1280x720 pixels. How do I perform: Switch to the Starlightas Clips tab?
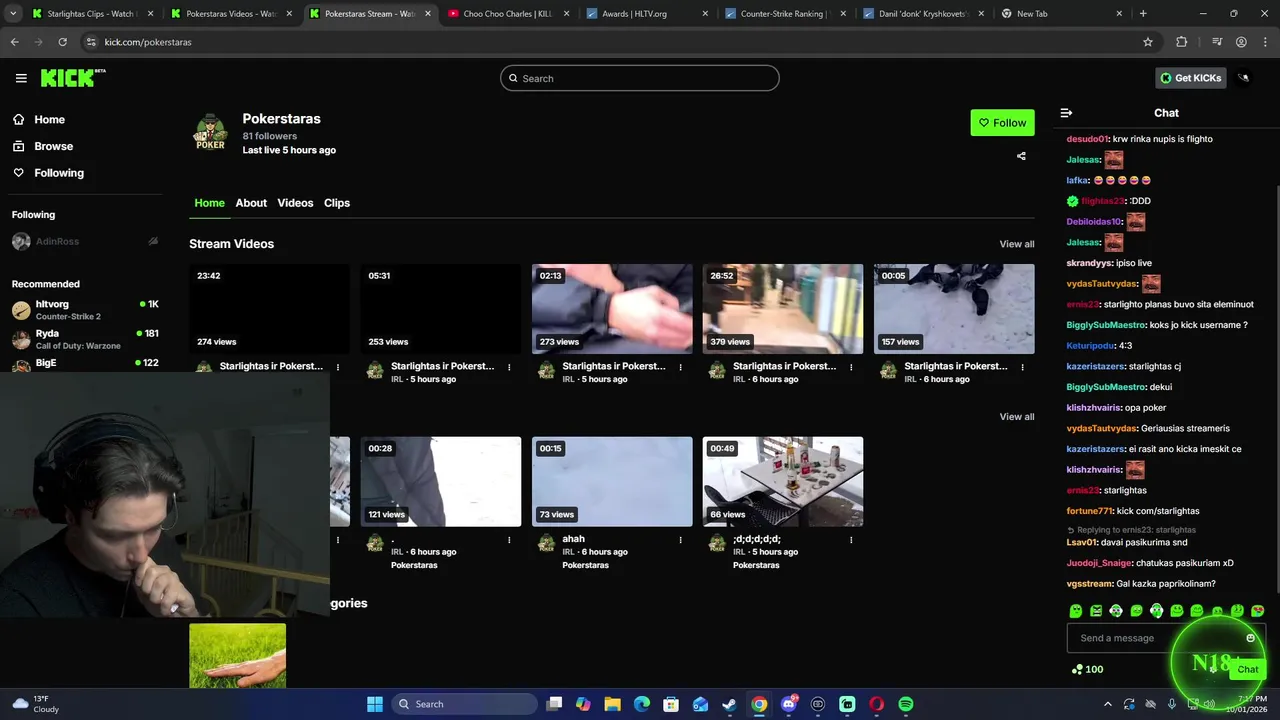(92, 14)
